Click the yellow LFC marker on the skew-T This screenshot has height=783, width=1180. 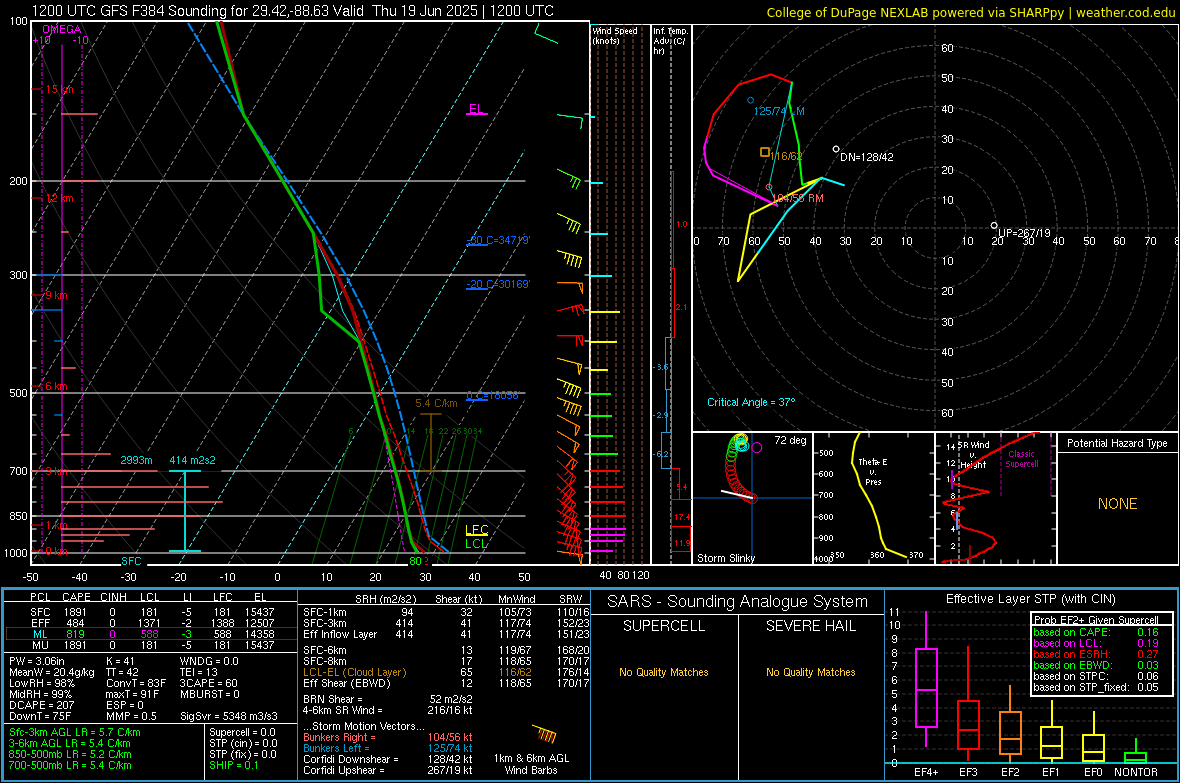[x=477, y=530]
